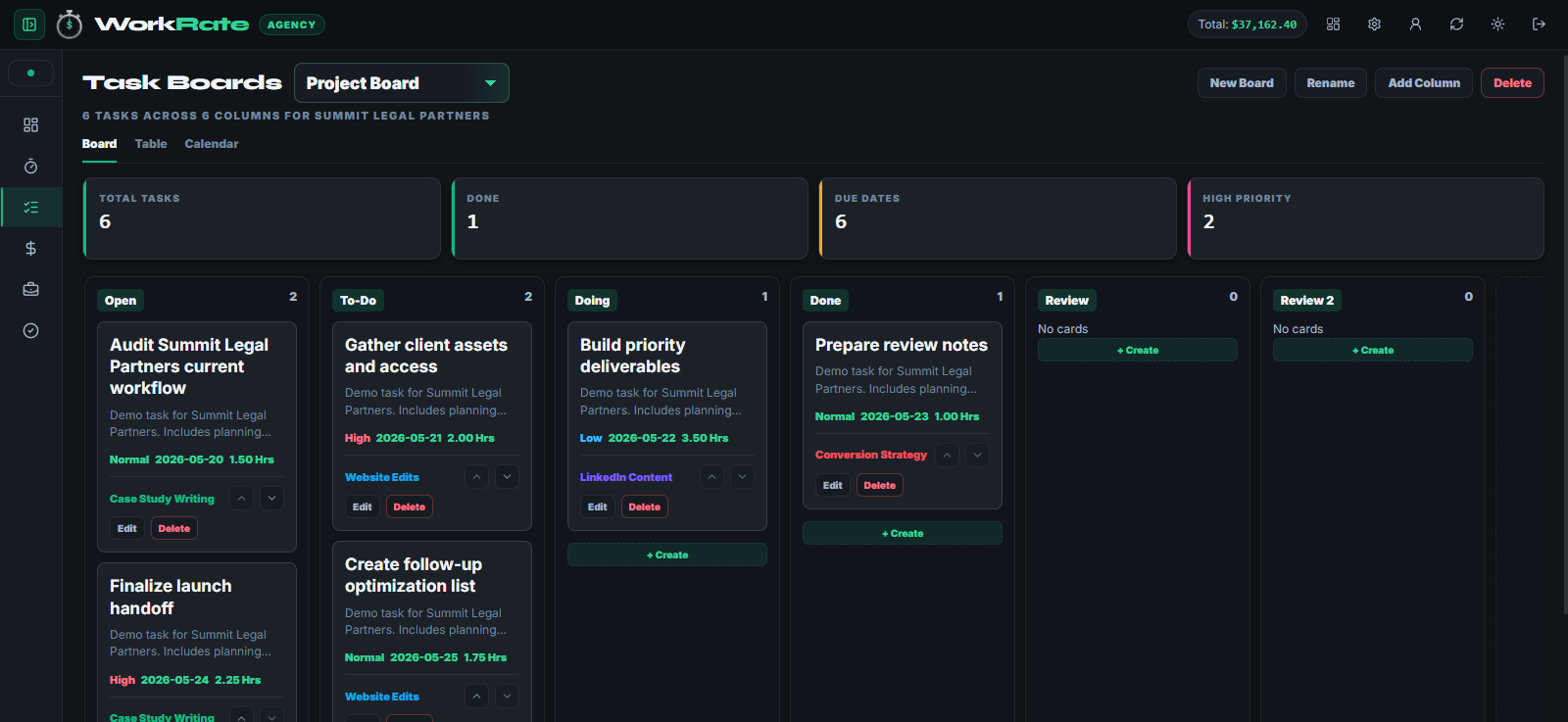1568x722 pixels.
Task: Move Prepare review notes card up
Action: 947,455
